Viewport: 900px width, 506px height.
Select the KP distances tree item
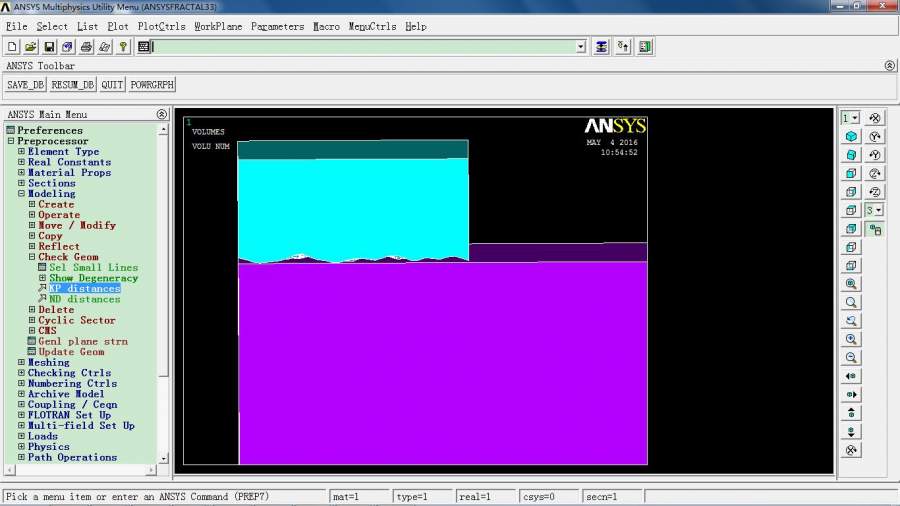point(84,289)
